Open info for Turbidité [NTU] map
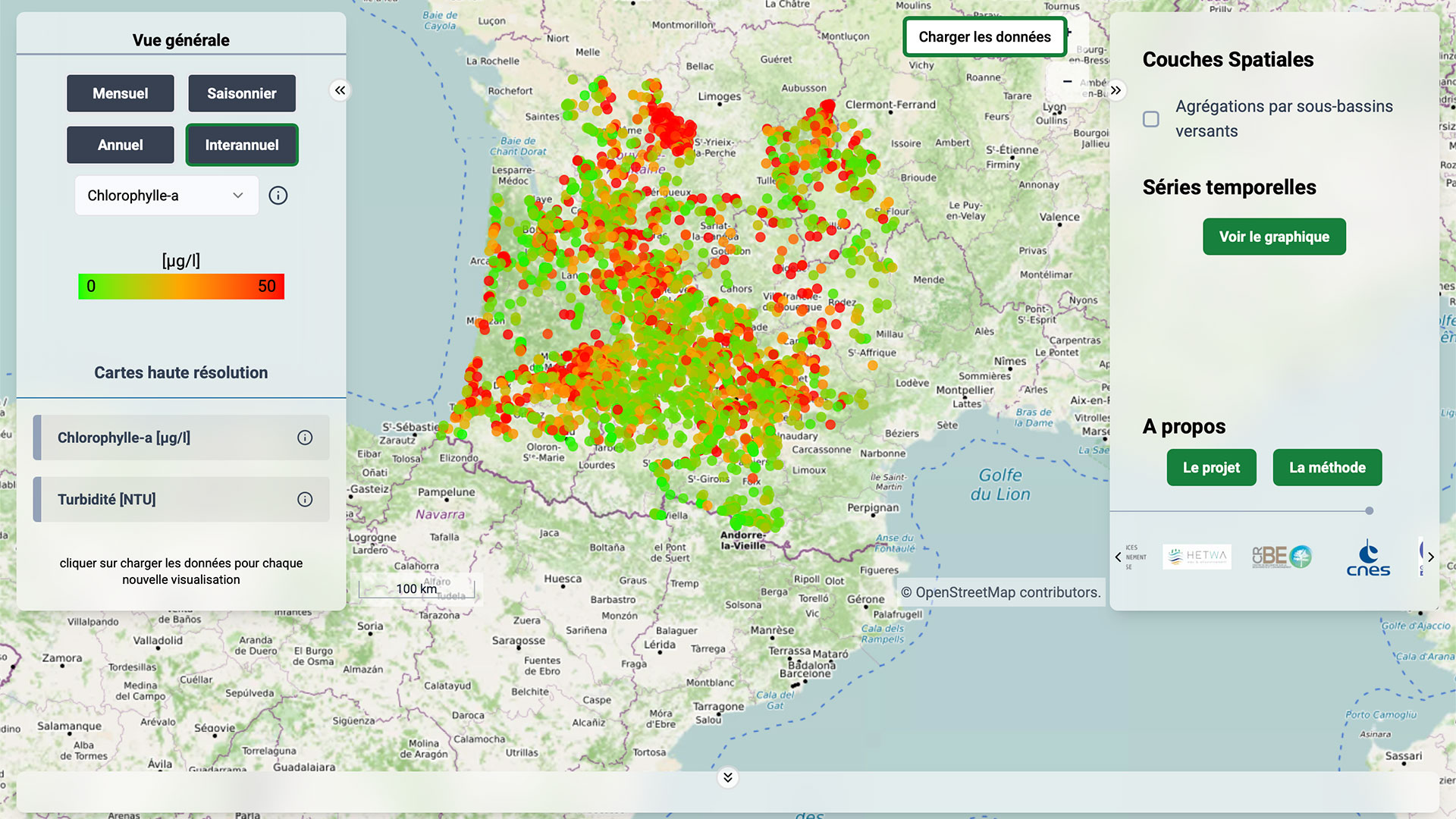The width and height of the screenshot is (1456, 819). click(x=305, y=499)
